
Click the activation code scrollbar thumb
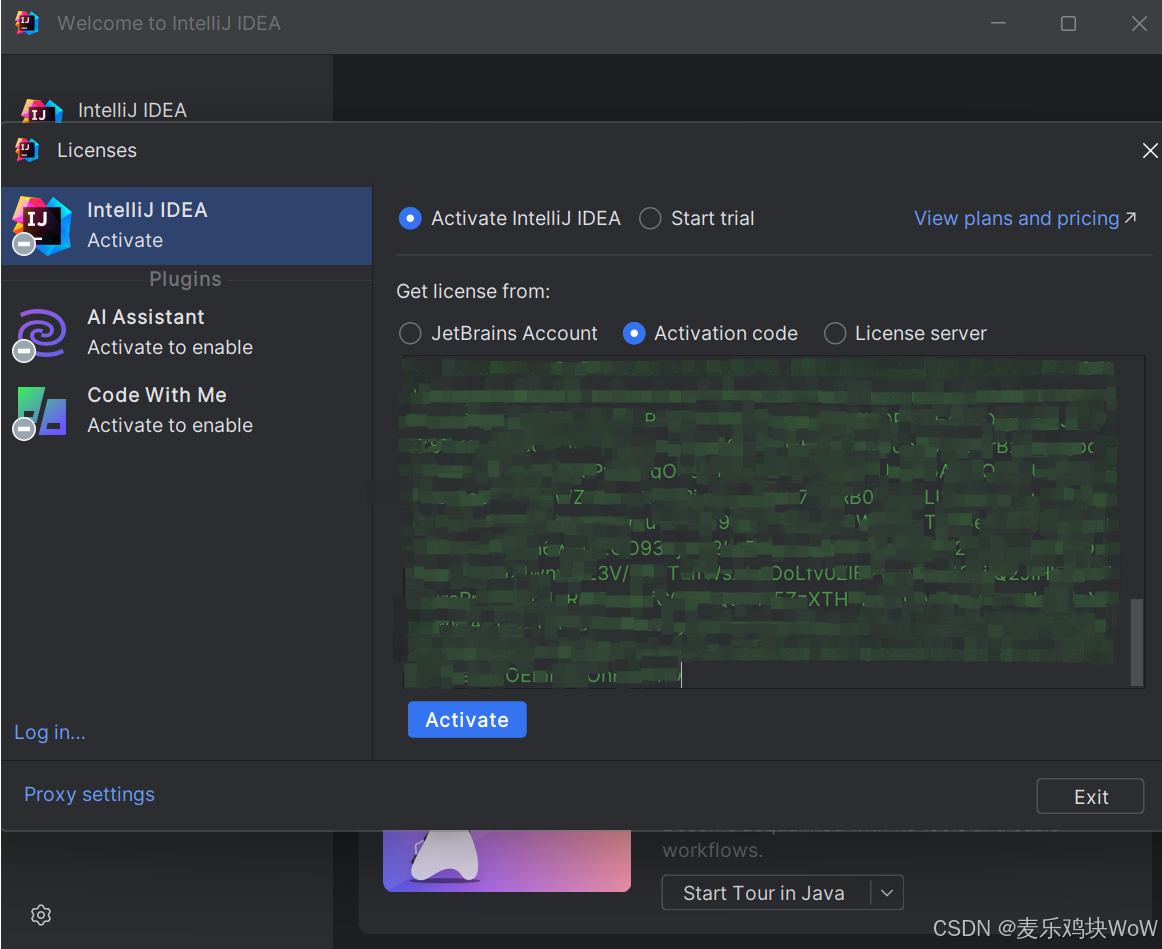[1136, 642]
